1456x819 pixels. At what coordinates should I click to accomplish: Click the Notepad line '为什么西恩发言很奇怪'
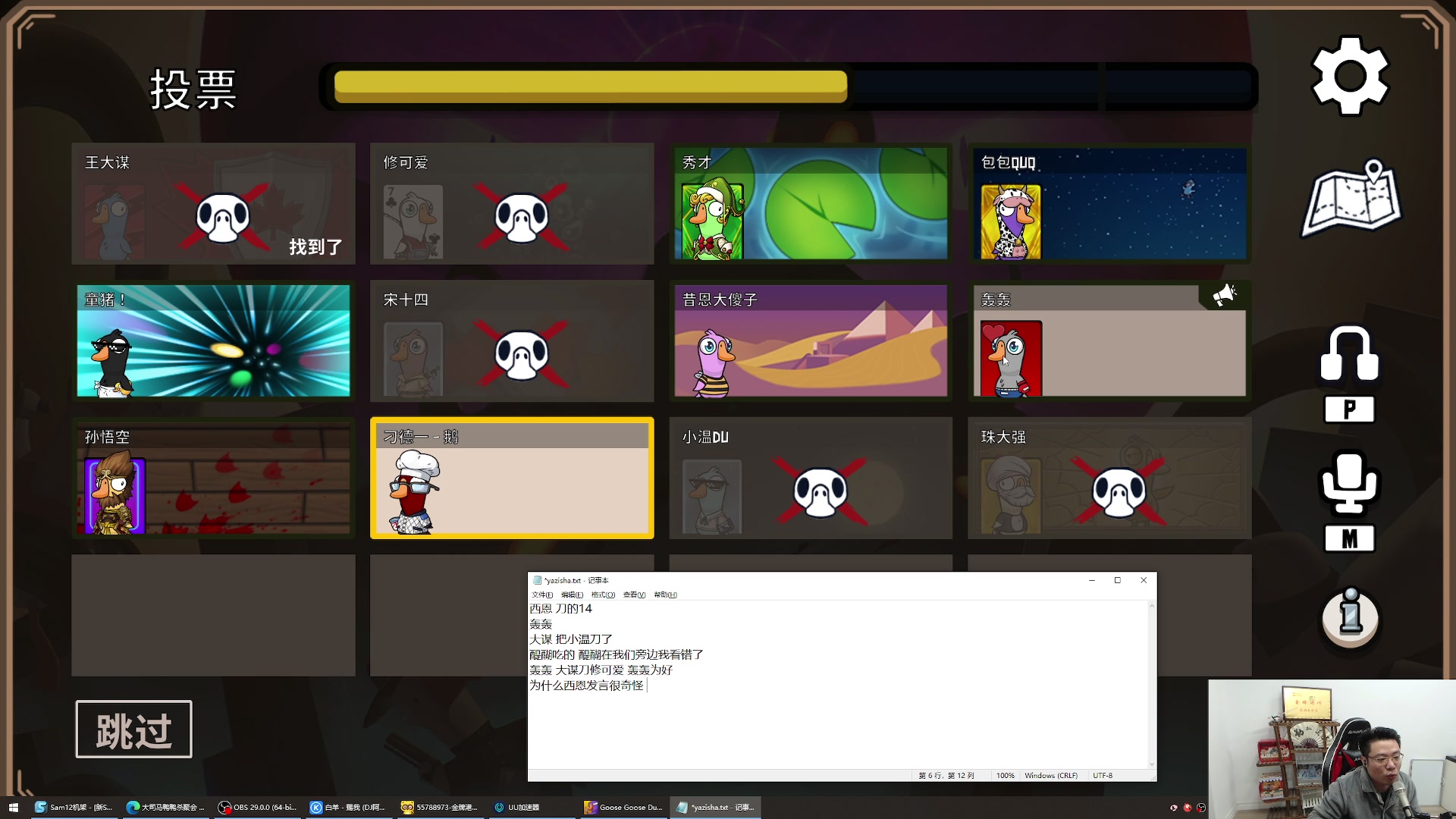click(586, 686)
